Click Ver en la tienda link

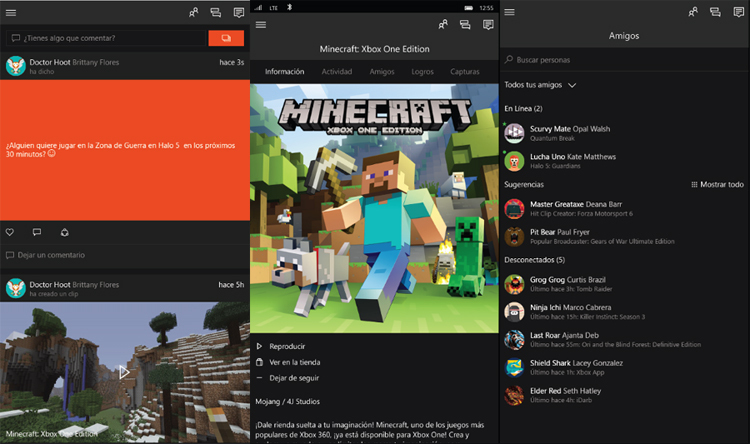click(x=294, y=362)
